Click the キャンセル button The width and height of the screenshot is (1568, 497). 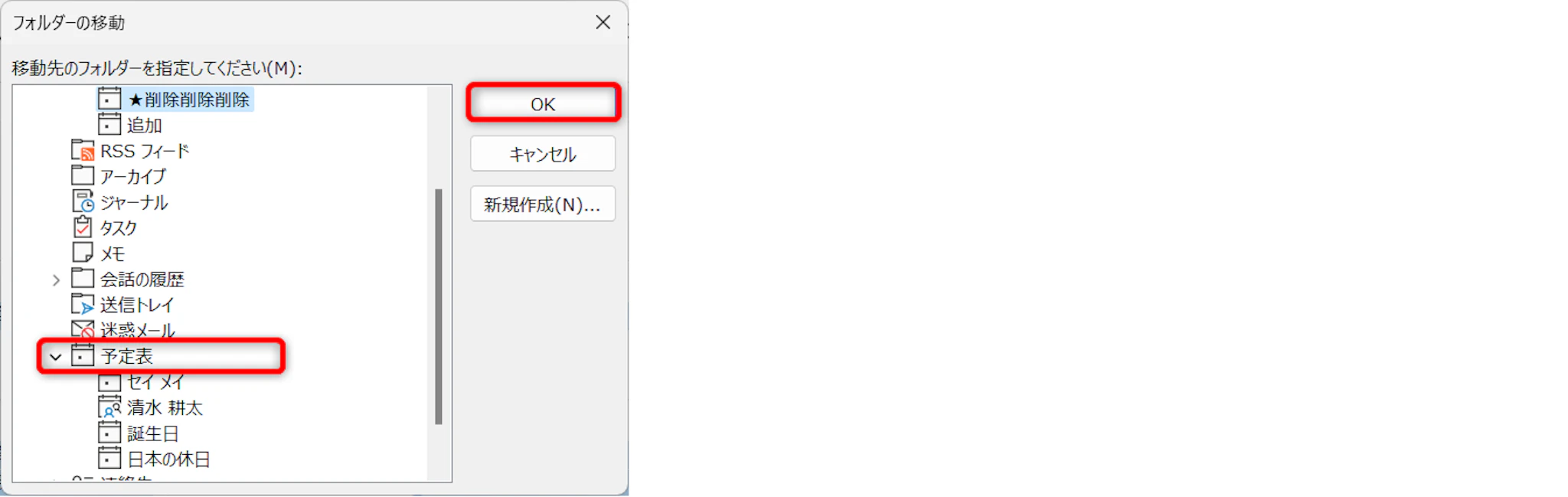pyautogui.click(x=543, y=154)
